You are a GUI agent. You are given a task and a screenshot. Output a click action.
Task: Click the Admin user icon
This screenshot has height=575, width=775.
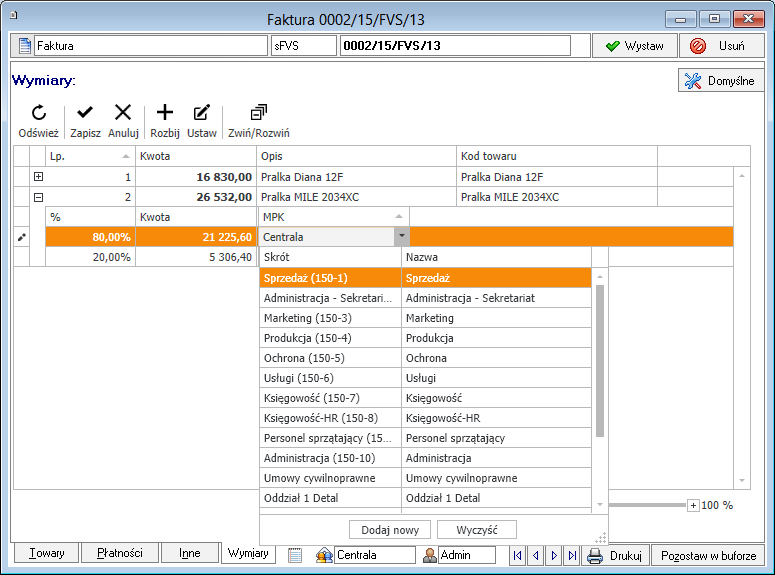click(x=430, y=555)
